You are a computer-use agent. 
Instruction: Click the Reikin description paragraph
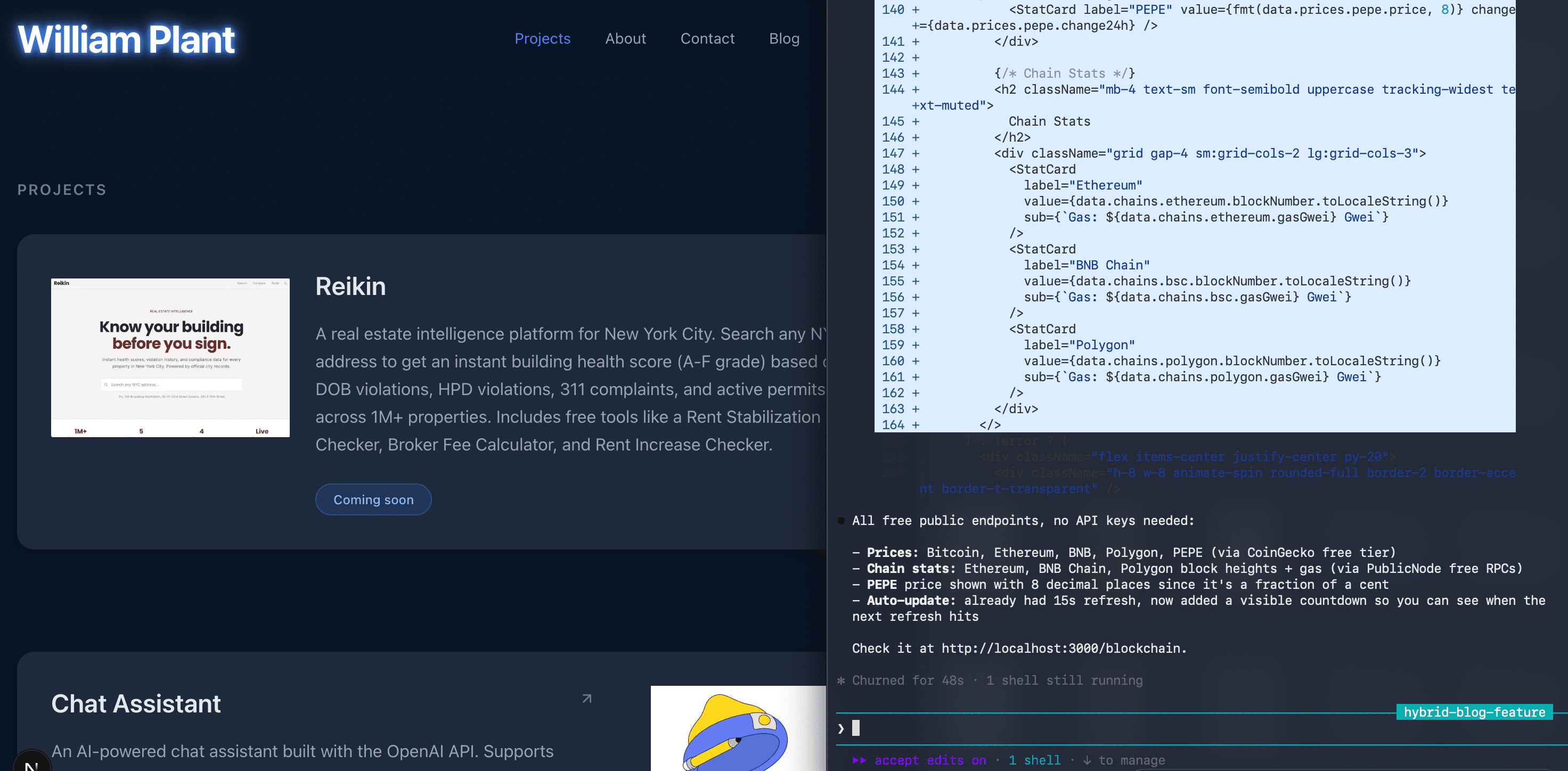571,389
